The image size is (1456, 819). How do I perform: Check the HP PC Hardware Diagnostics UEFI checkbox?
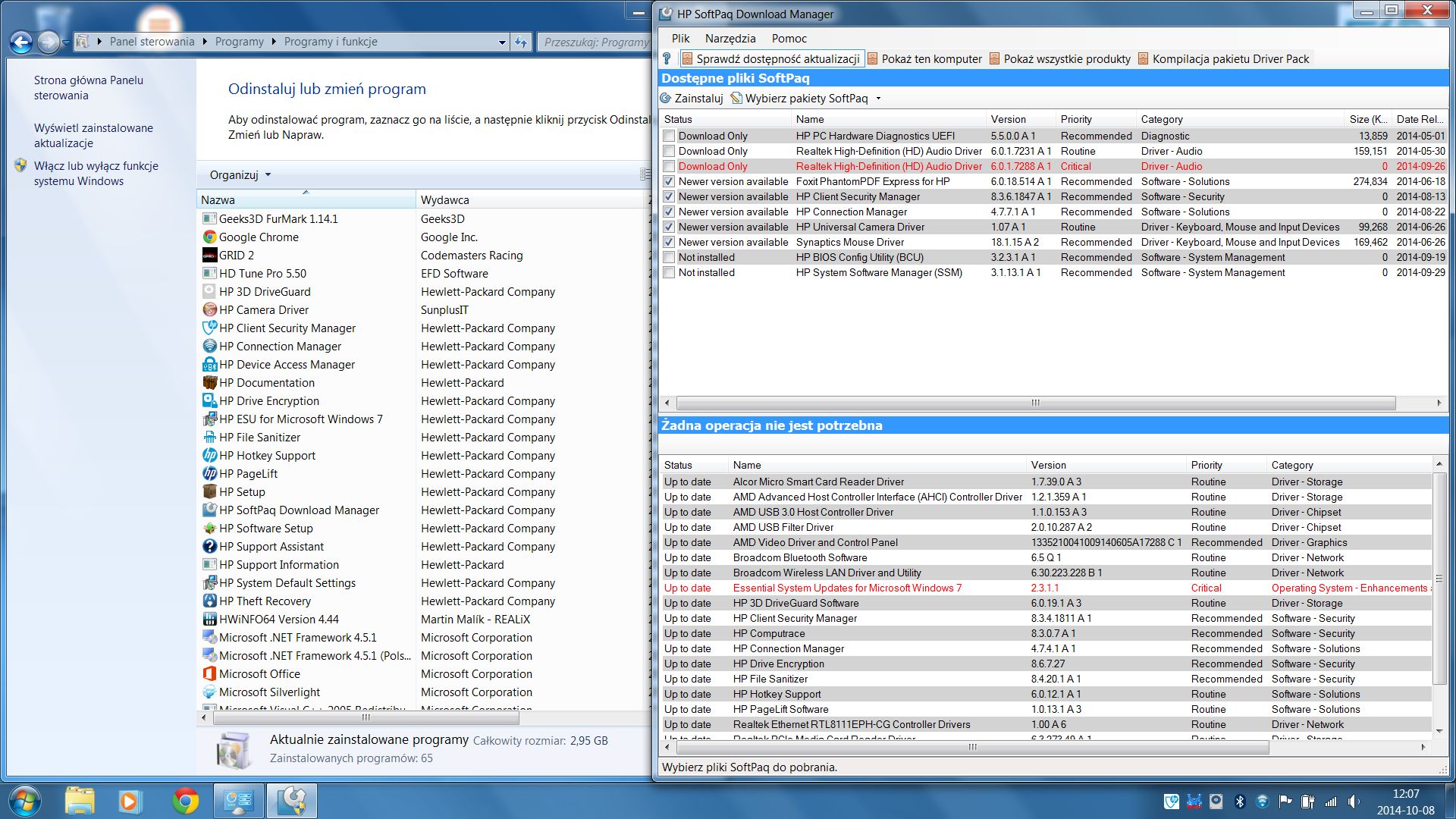tap(669, 136)
